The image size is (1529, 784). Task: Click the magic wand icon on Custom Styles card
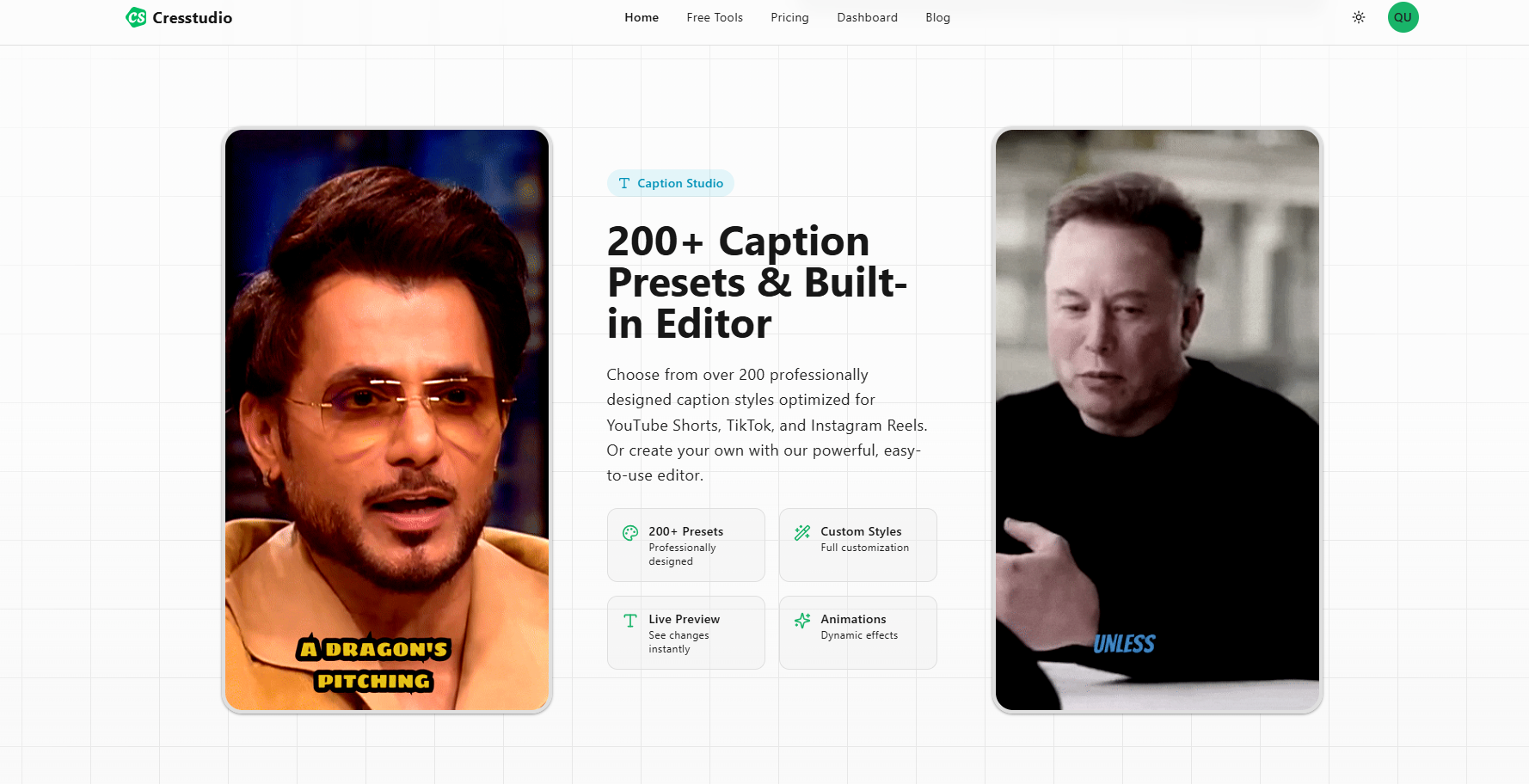(803, 532)
